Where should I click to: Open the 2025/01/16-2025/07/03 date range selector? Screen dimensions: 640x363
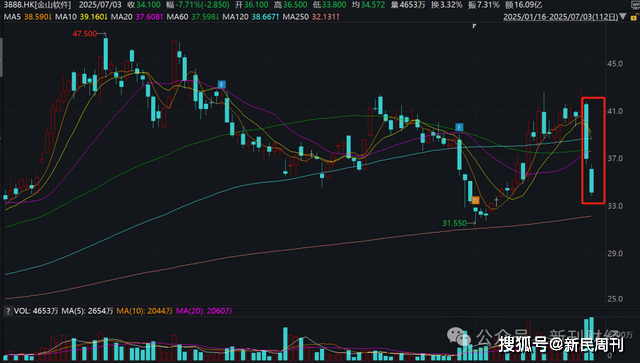coord(560,17)
